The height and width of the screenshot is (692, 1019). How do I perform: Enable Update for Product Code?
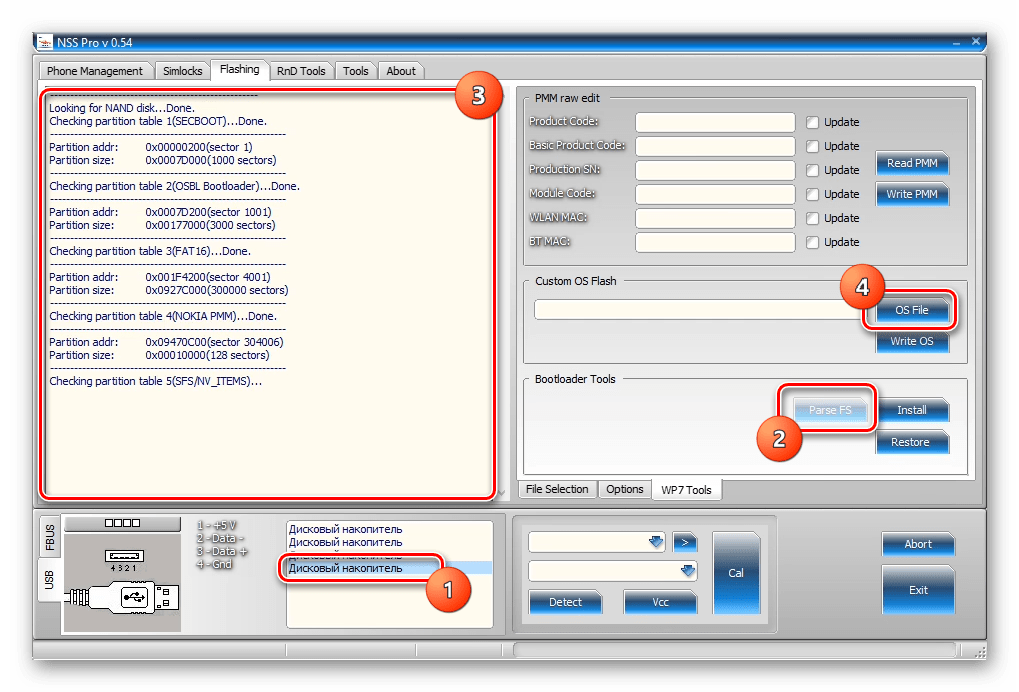812,122
